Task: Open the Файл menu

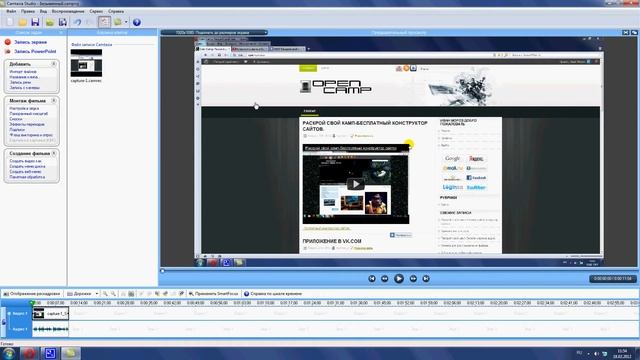Action: pos(11,11)
